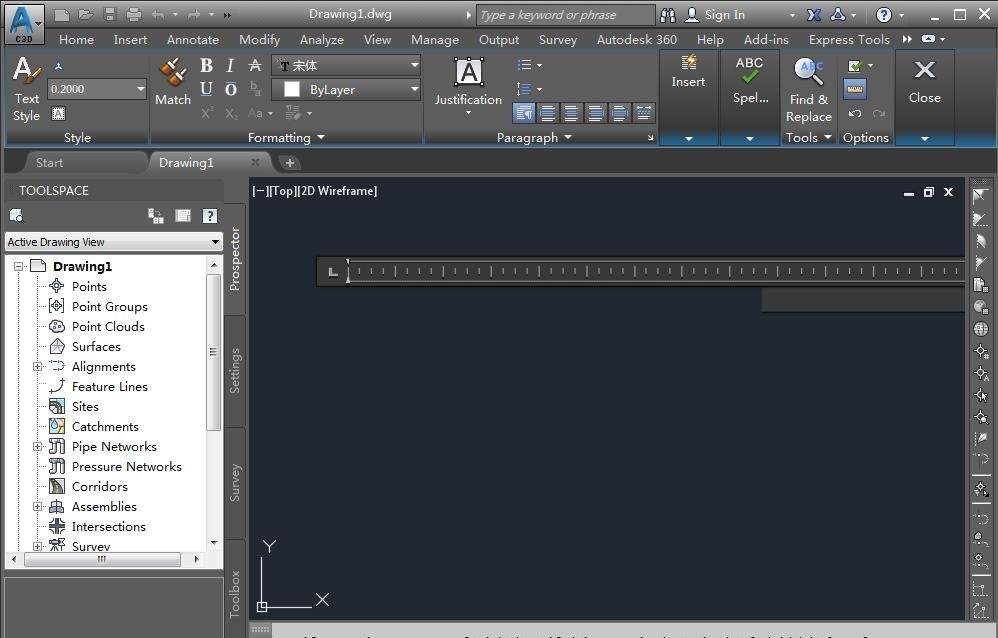Expand the Pipe Networks node
Viewport: 998px width, 638px height.
[38, 446]
